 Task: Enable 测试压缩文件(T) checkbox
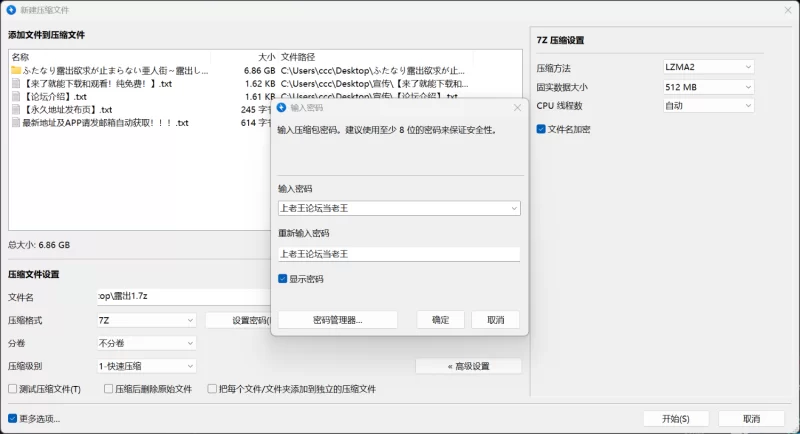tap(13, 389)
